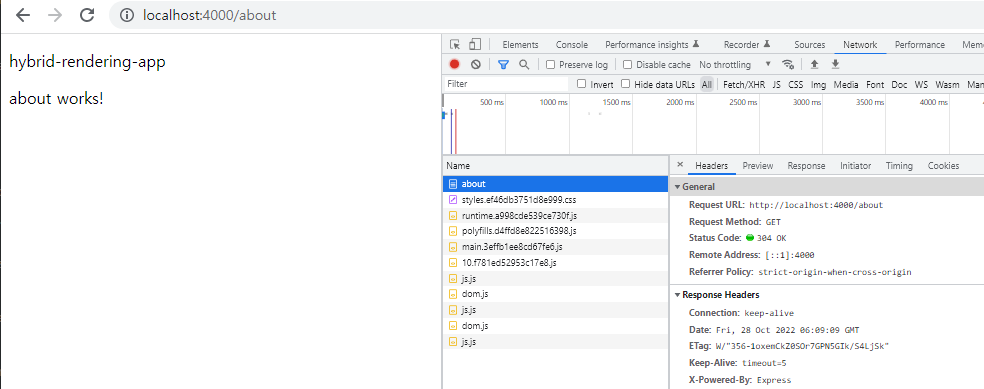Viewport: 984px width, 389px height.
Task: Open the Initiator details tab
Action: tap(855, 166)
